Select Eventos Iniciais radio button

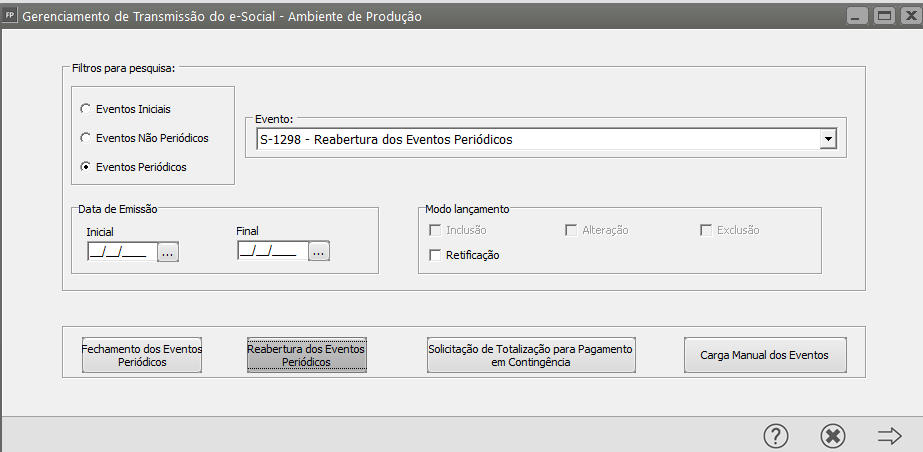click(x=86, y=108)
